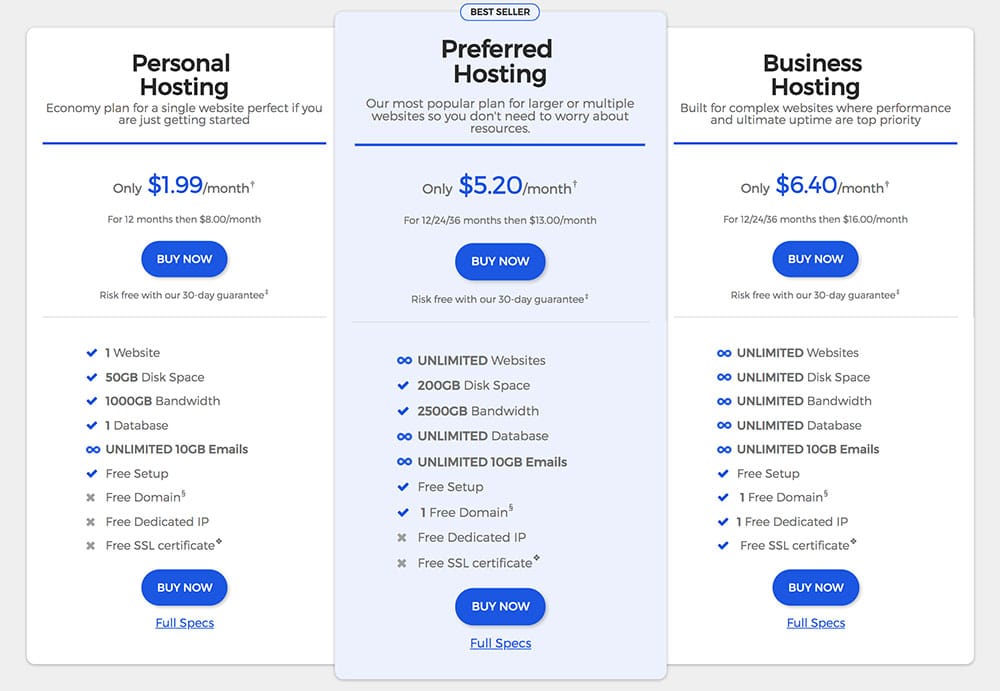
Task: Click top BUY NOW for Personal Hosting
Action: point(184,259)
